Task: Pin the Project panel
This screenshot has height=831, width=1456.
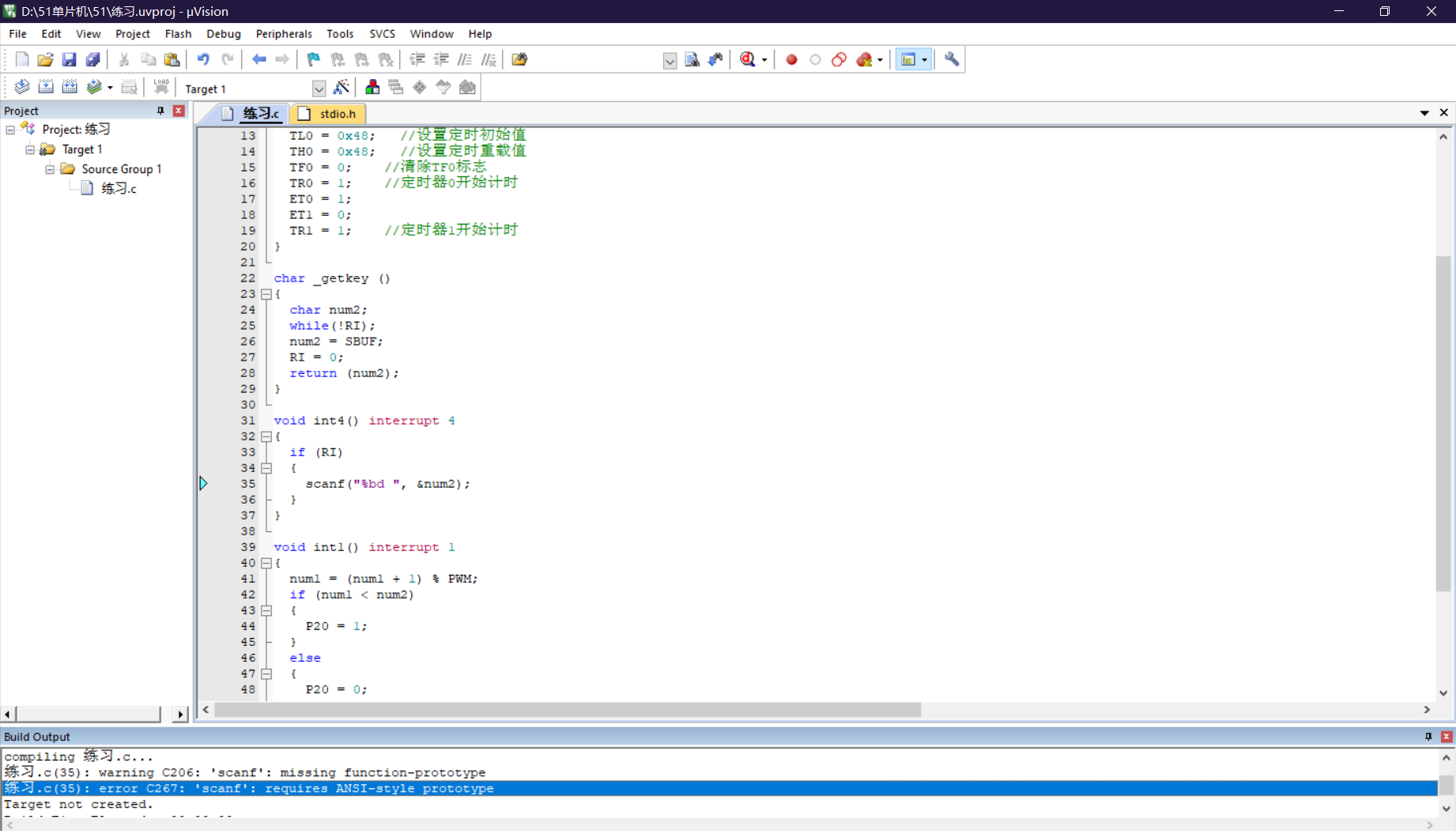Action: (160, 111)
